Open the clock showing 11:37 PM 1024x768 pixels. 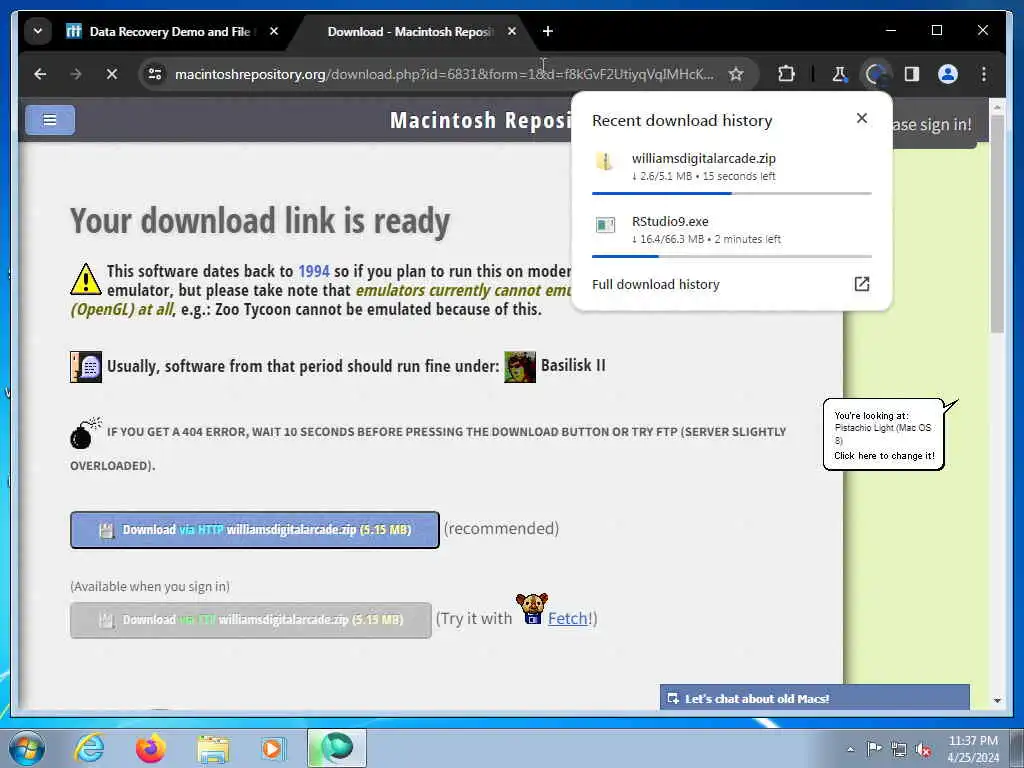973,749
